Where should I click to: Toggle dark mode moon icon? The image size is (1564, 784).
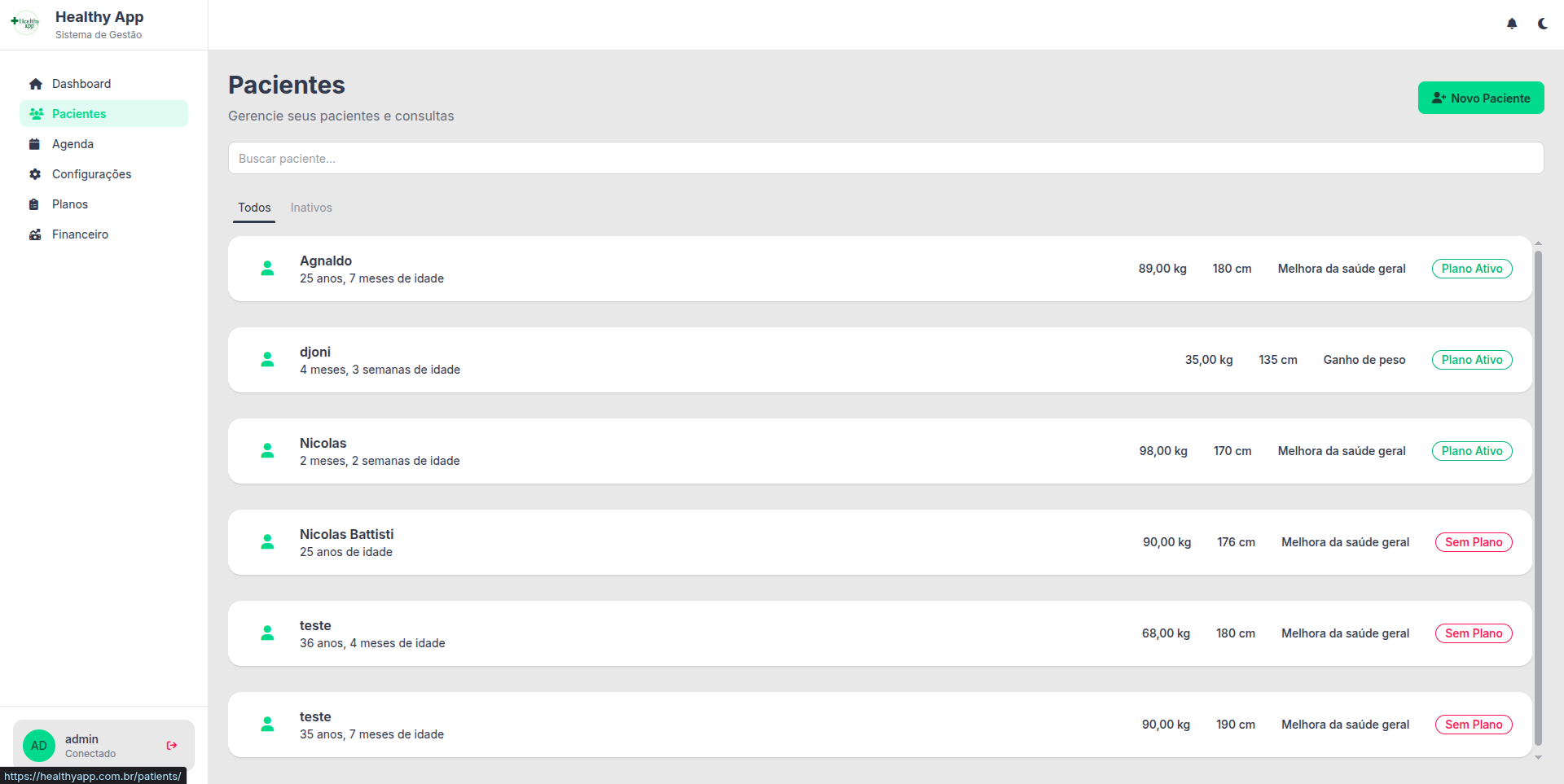tap(1543, 24)
